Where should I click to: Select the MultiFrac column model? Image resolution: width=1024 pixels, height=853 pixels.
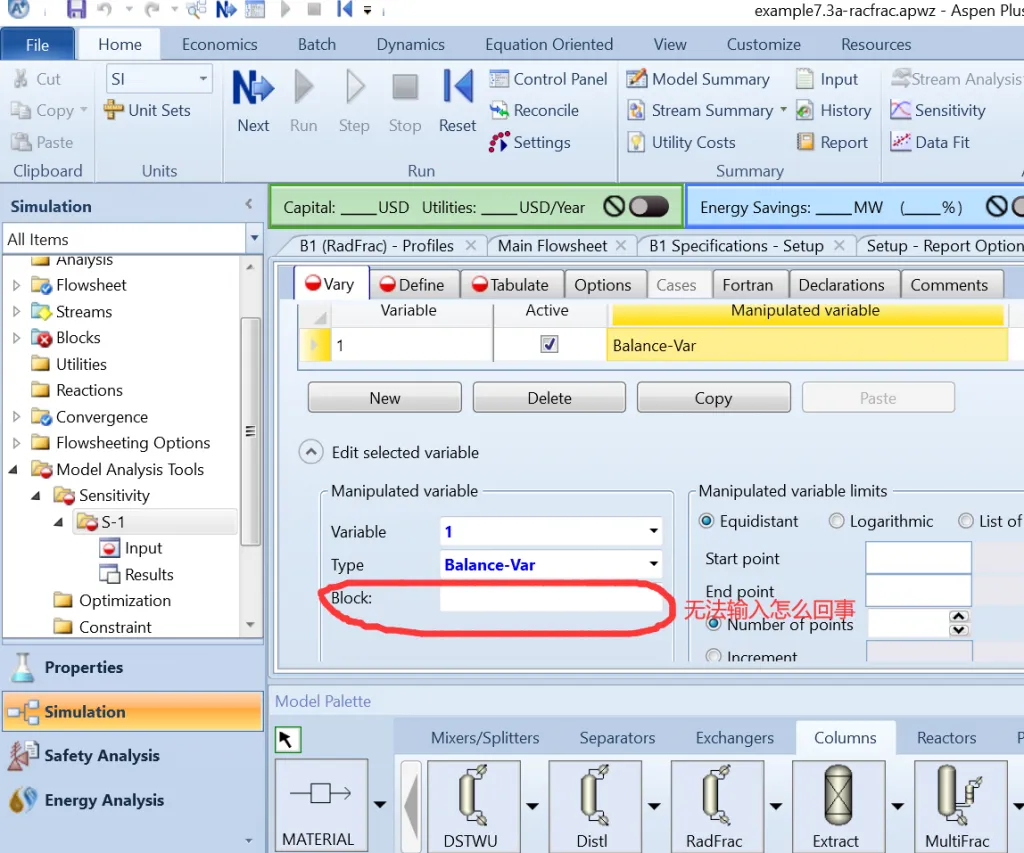click(x=959, y=805)
